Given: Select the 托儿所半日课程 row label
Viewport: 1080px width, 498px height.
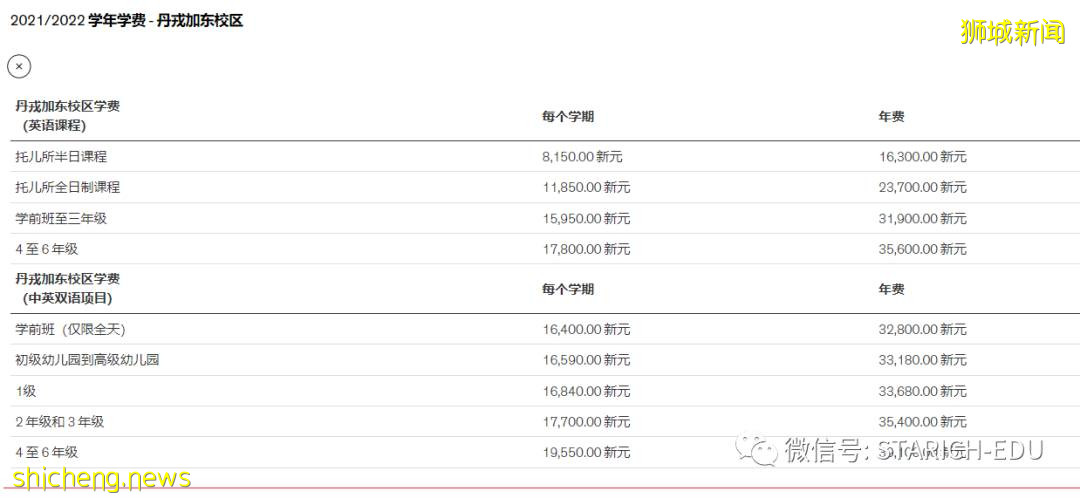Looking at the screenshot, I should pyautogui.click(x=61, y=157).
